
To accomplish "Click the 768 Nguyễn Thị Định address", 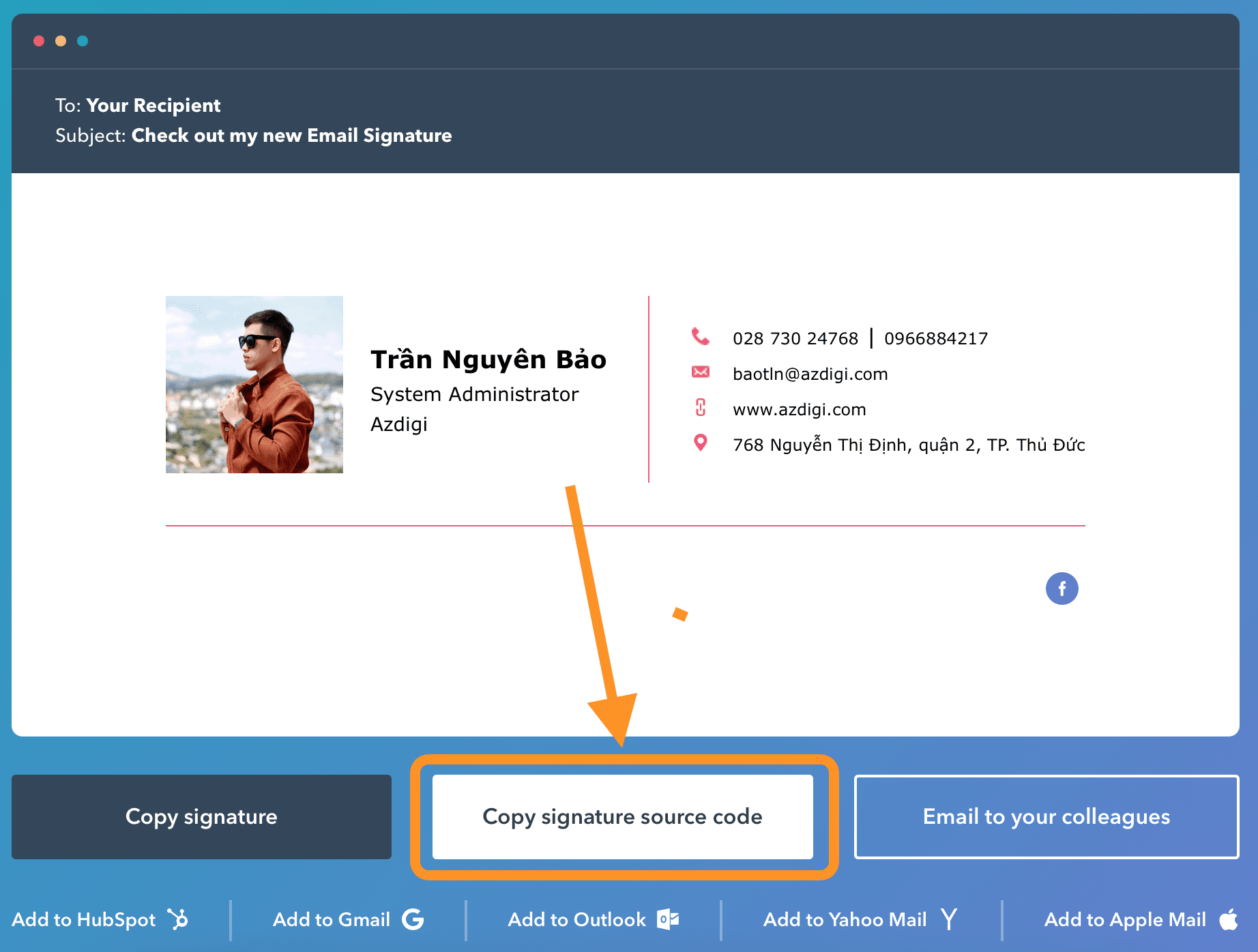I will tap(908, 445).
